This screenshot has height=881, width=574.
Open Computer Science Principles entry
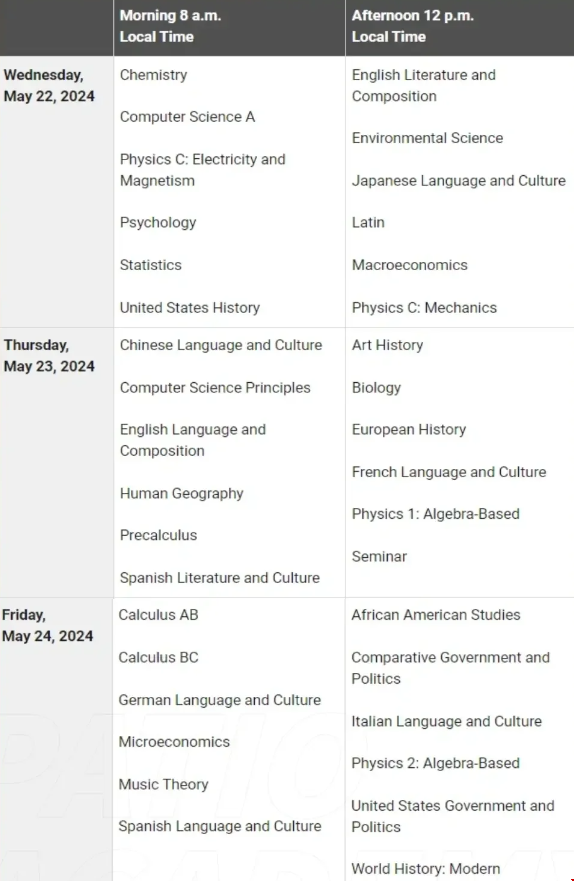coord(215,388)
